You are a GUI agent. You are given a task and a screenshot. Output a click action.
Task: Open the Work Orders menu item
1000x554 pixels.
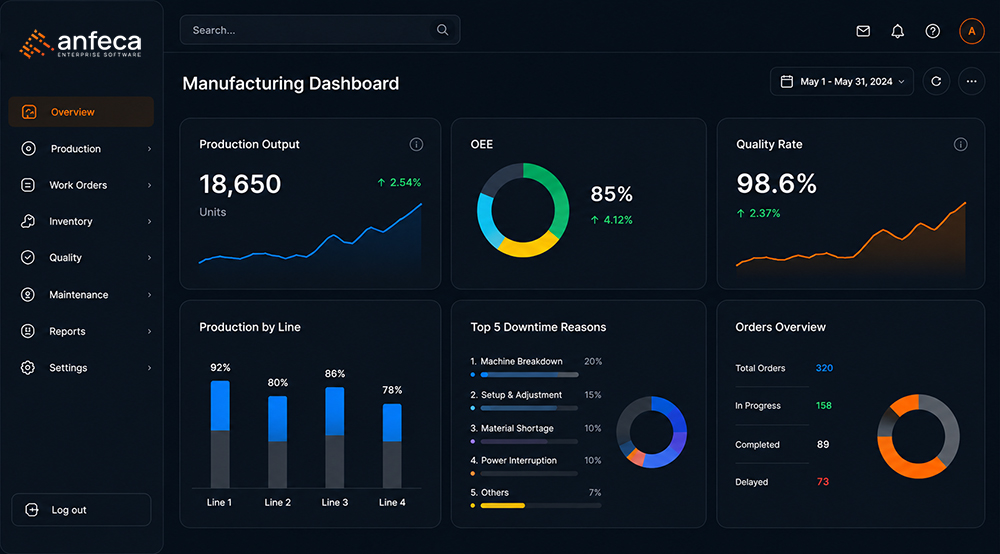[81, 185]
